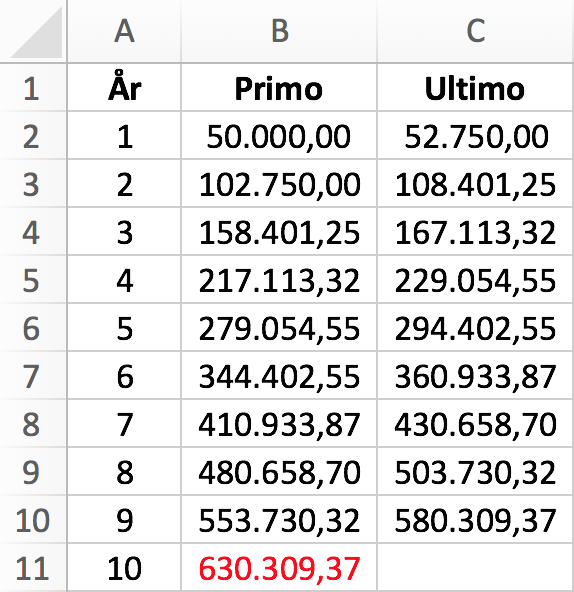Select row 6 header
Viewport: 574px width, 592px height.
pyautogui.click(x=33, y=327)
